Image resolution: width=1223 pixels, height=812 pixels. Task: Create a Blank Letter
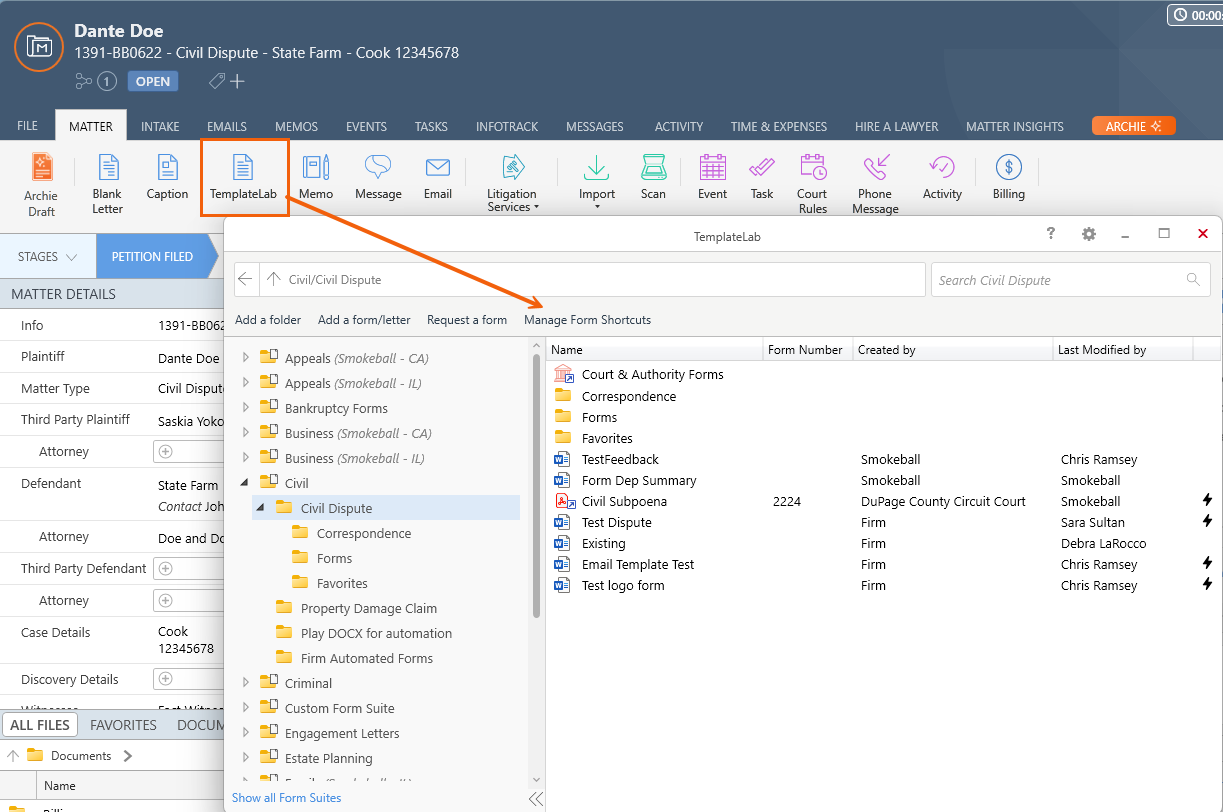click(107, 184)
